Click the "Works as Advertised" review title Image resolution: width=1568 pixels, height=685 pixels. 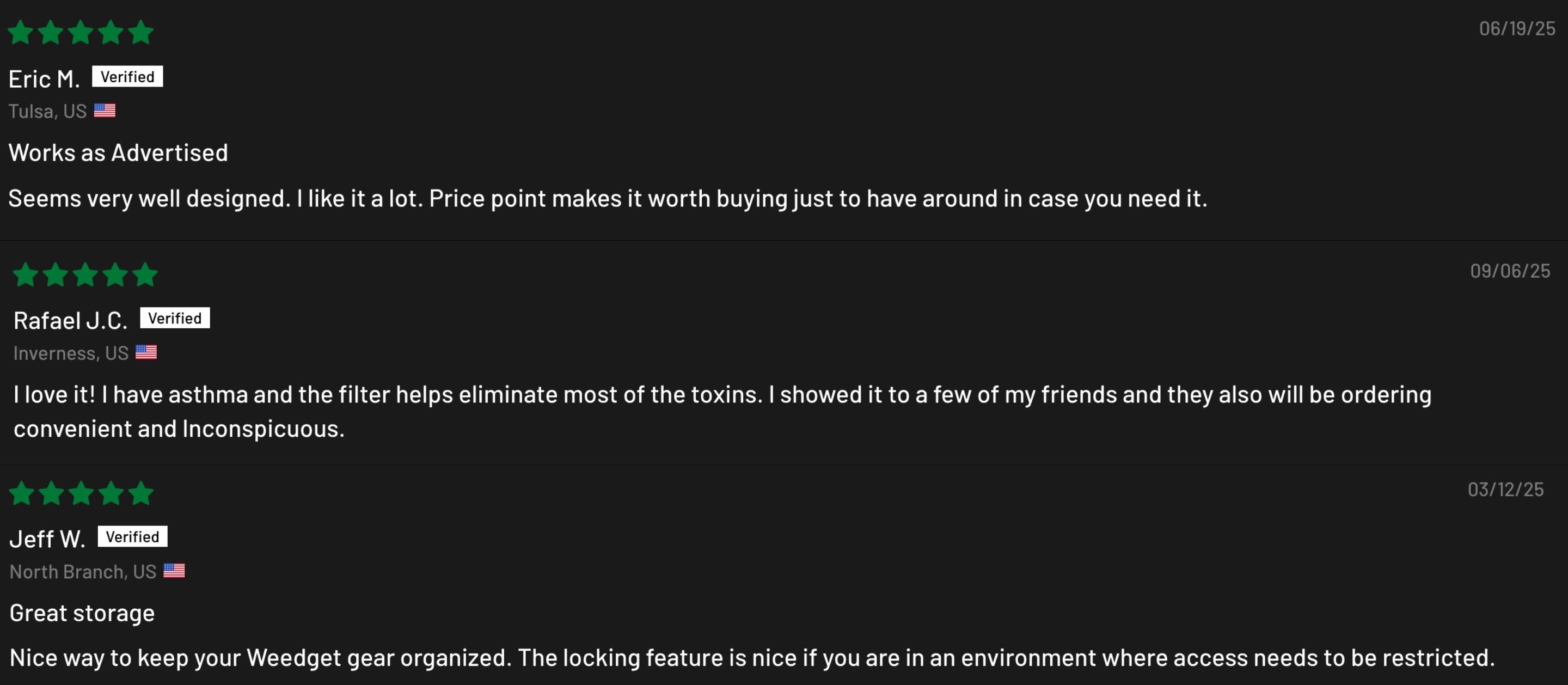tap(118, 153)
